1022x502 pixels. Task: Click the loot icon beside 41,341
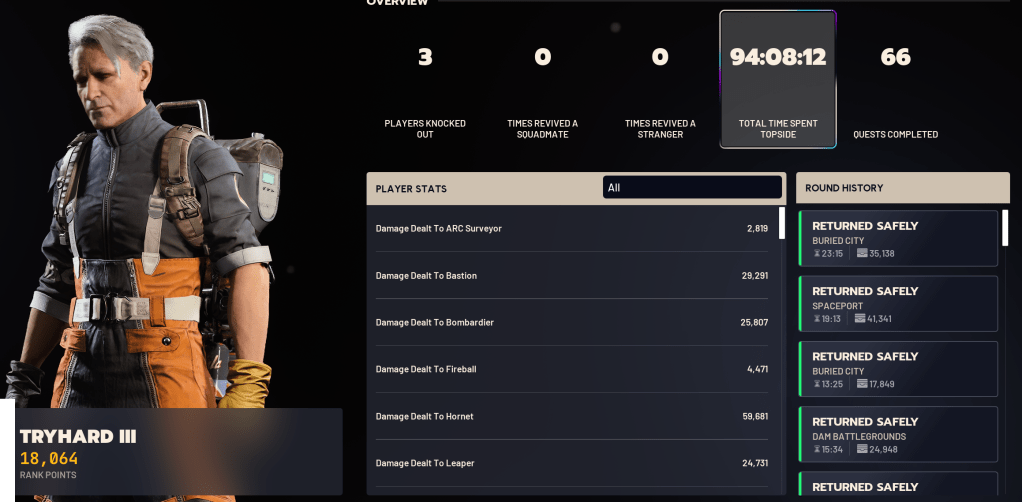pyautogui.click(x=862, y=319)
